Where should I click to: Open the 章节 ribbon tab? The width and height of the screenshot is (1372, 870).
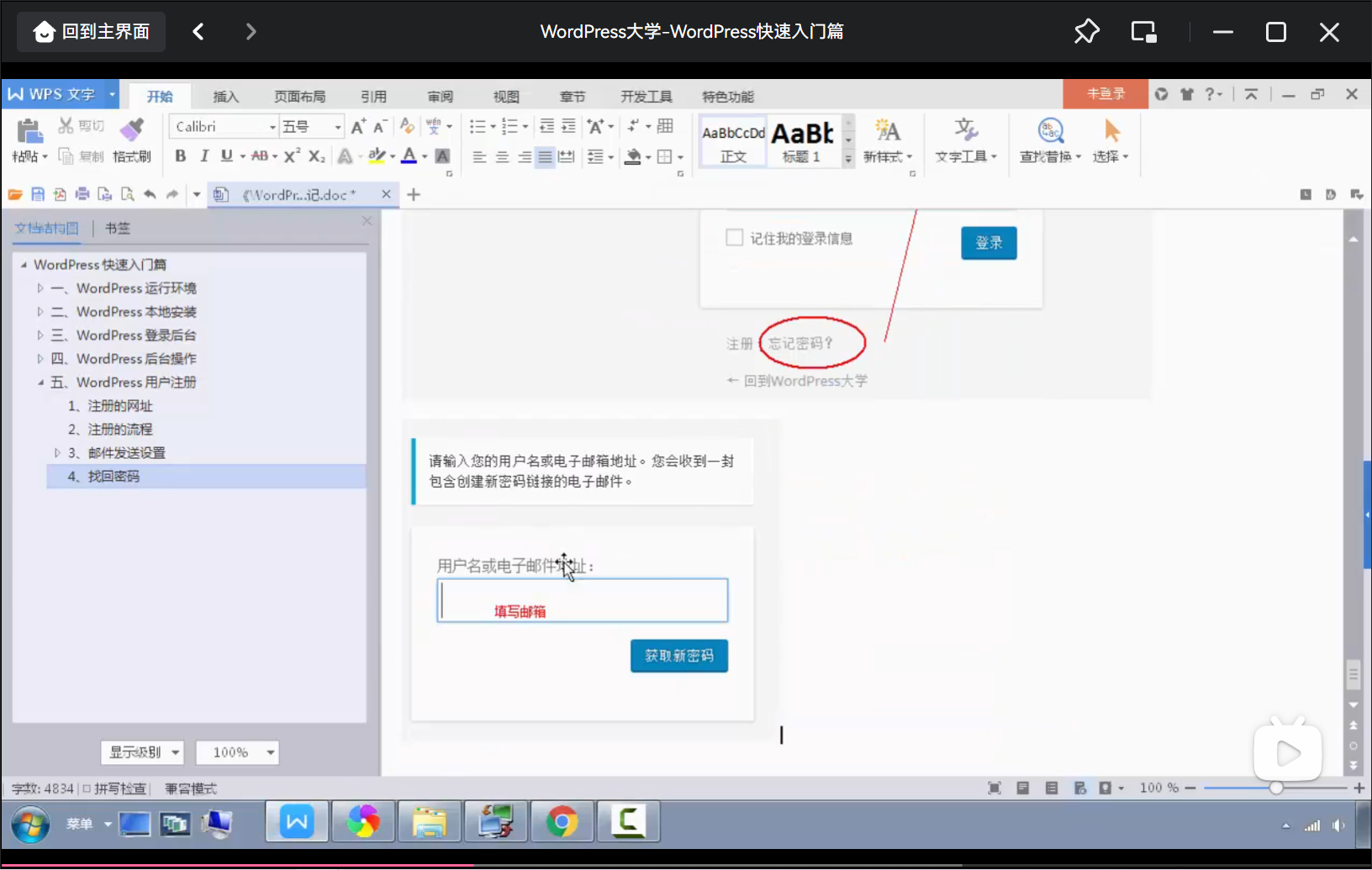tap(573, 97)
